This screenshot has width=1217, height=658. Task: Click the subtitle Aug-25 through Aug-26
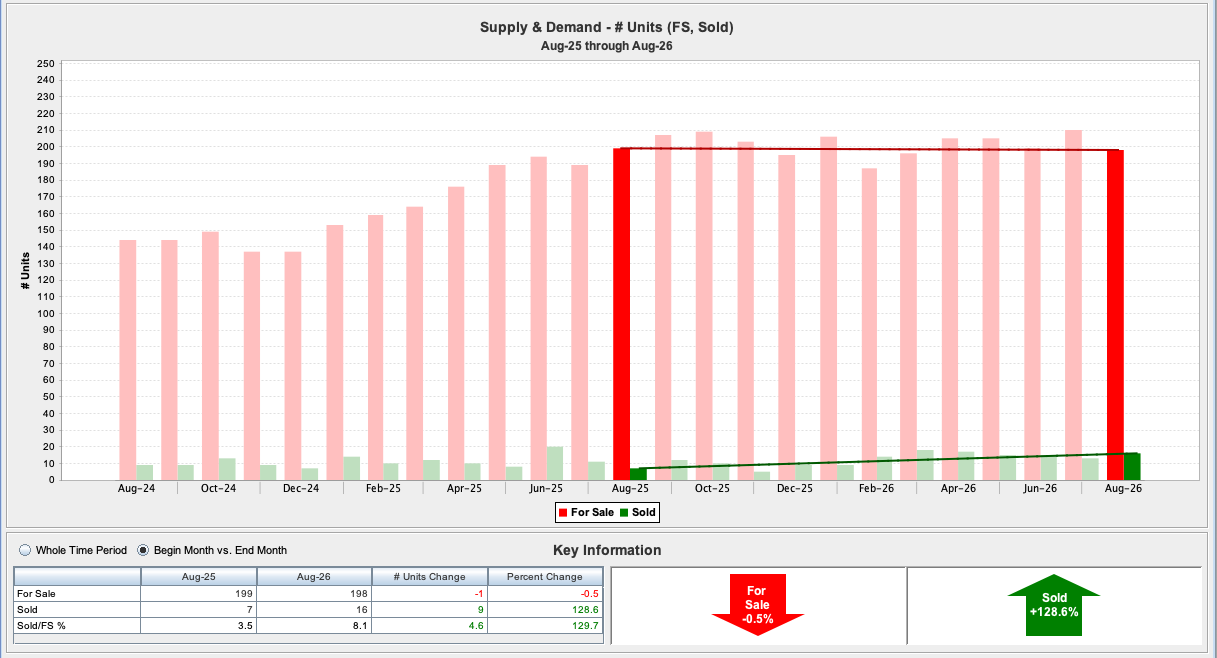607,46
